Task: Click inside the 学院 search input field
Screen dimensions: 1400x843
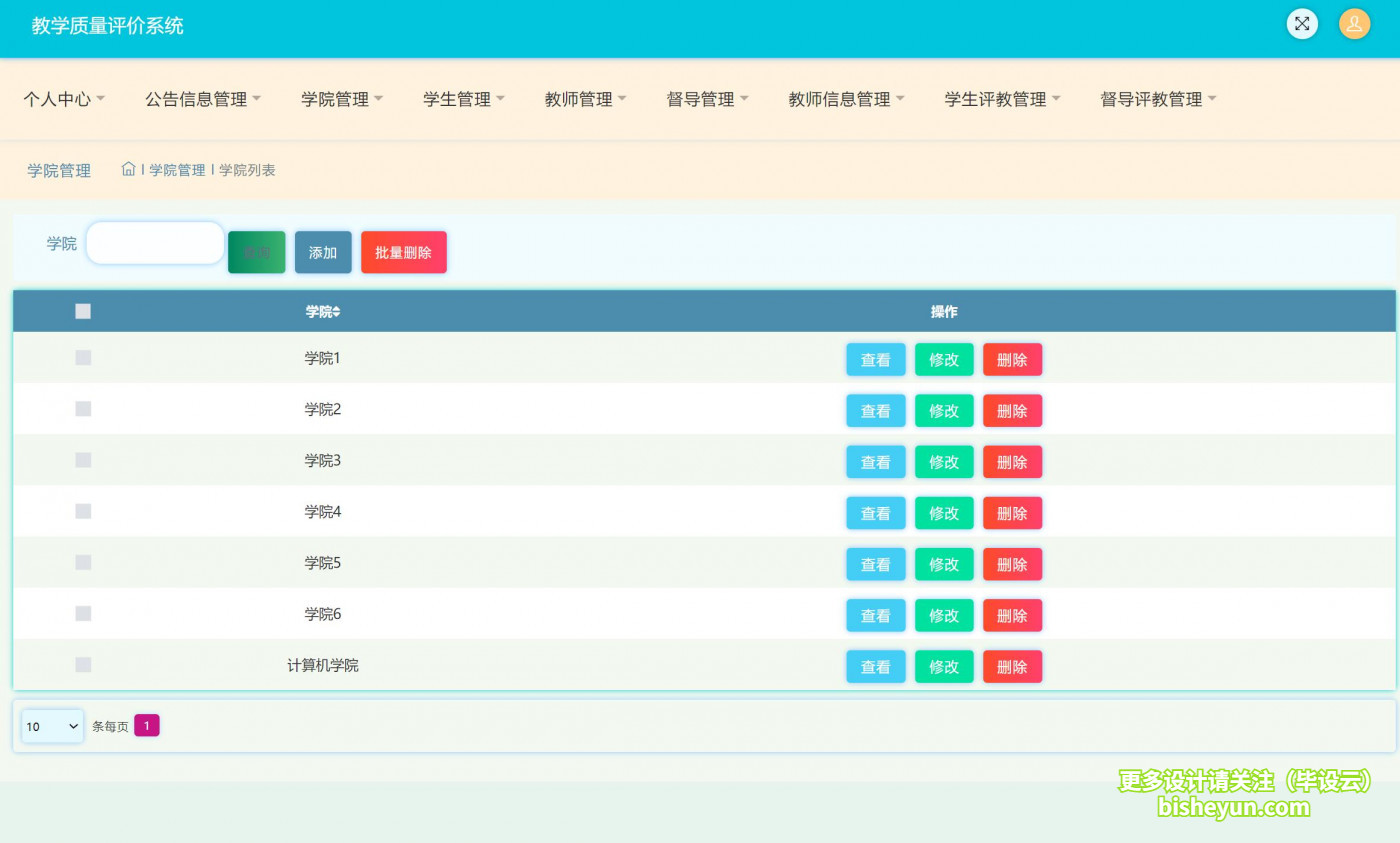Action: pyautogui.click(x=154, y=243)
